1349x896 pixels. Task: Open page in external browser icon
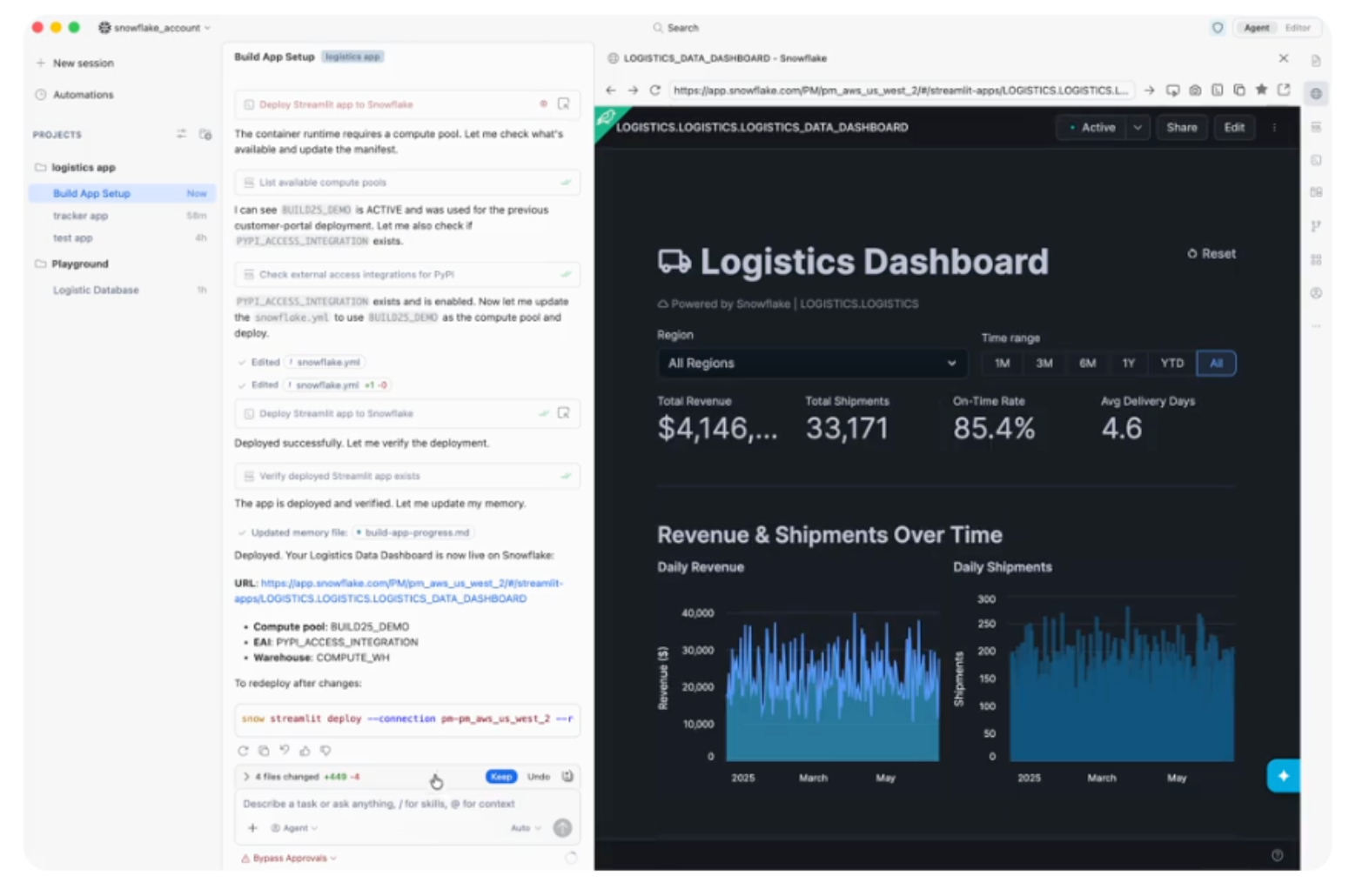tap(1284, 90)
